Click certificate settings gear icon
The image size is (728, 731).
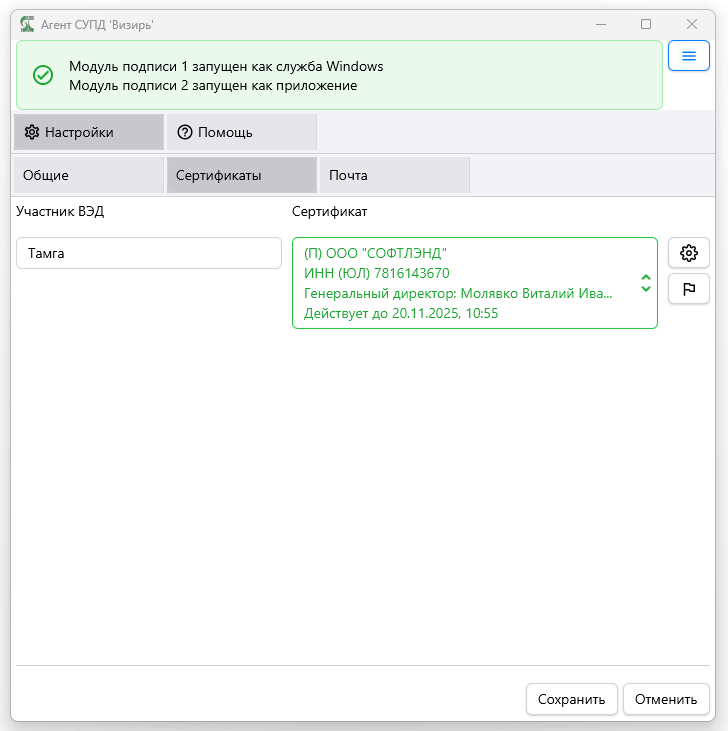[x=688, y=253]
